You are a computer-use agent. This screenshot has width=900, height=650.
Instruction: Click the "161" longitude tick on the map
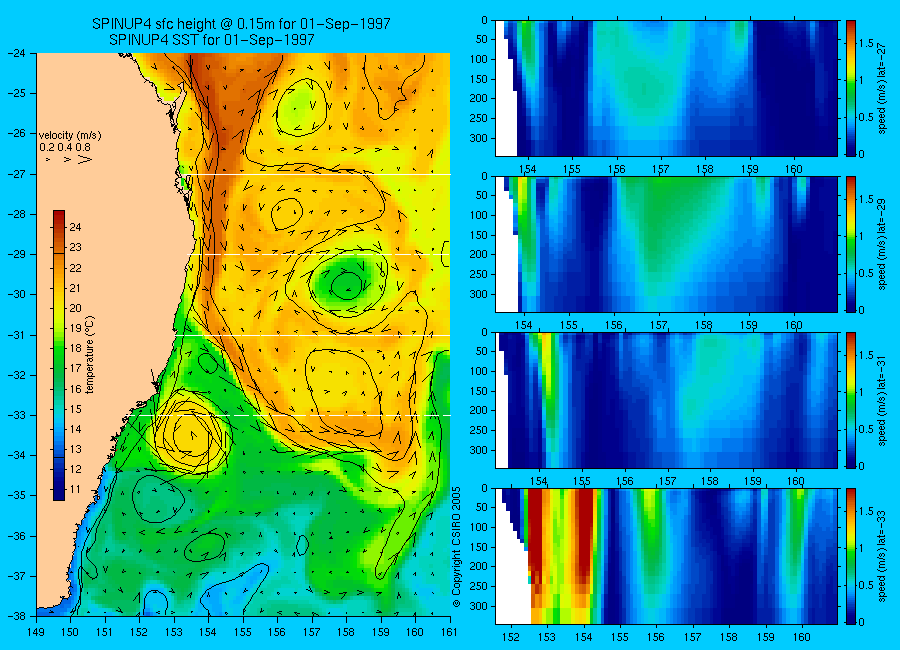[449, 632]
